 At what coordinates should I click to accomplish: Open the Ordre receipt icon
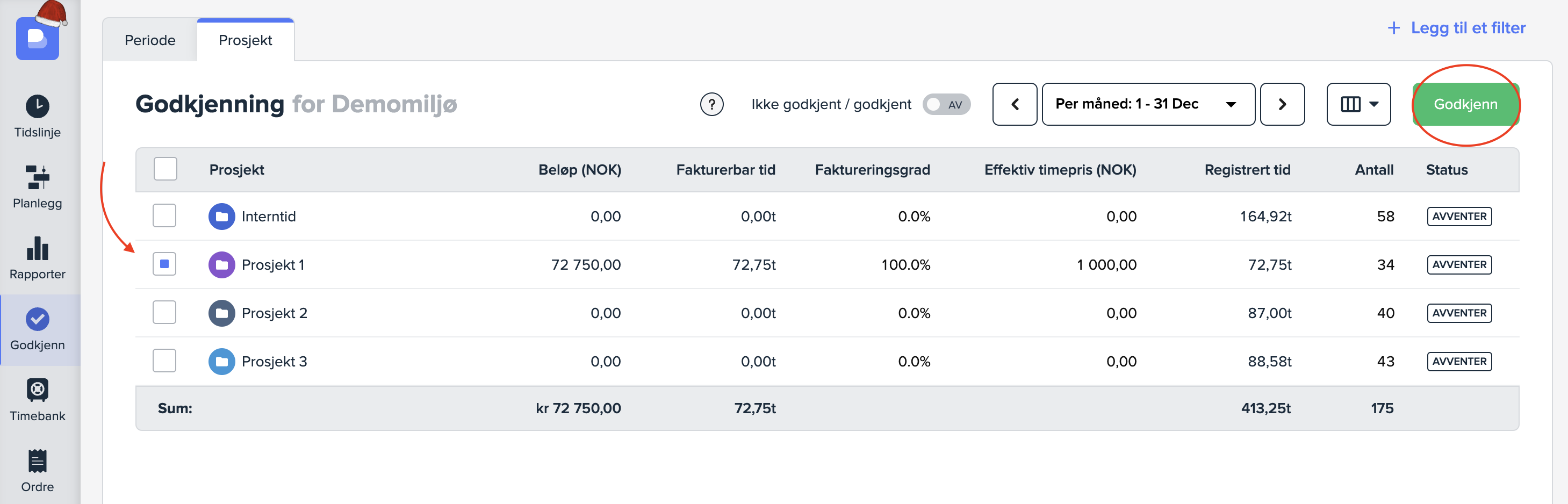coord(37,462)
